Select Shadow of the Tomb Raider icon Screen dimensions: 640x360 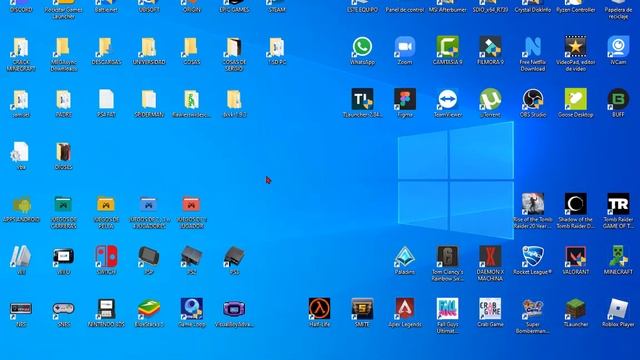coord(576,204)
